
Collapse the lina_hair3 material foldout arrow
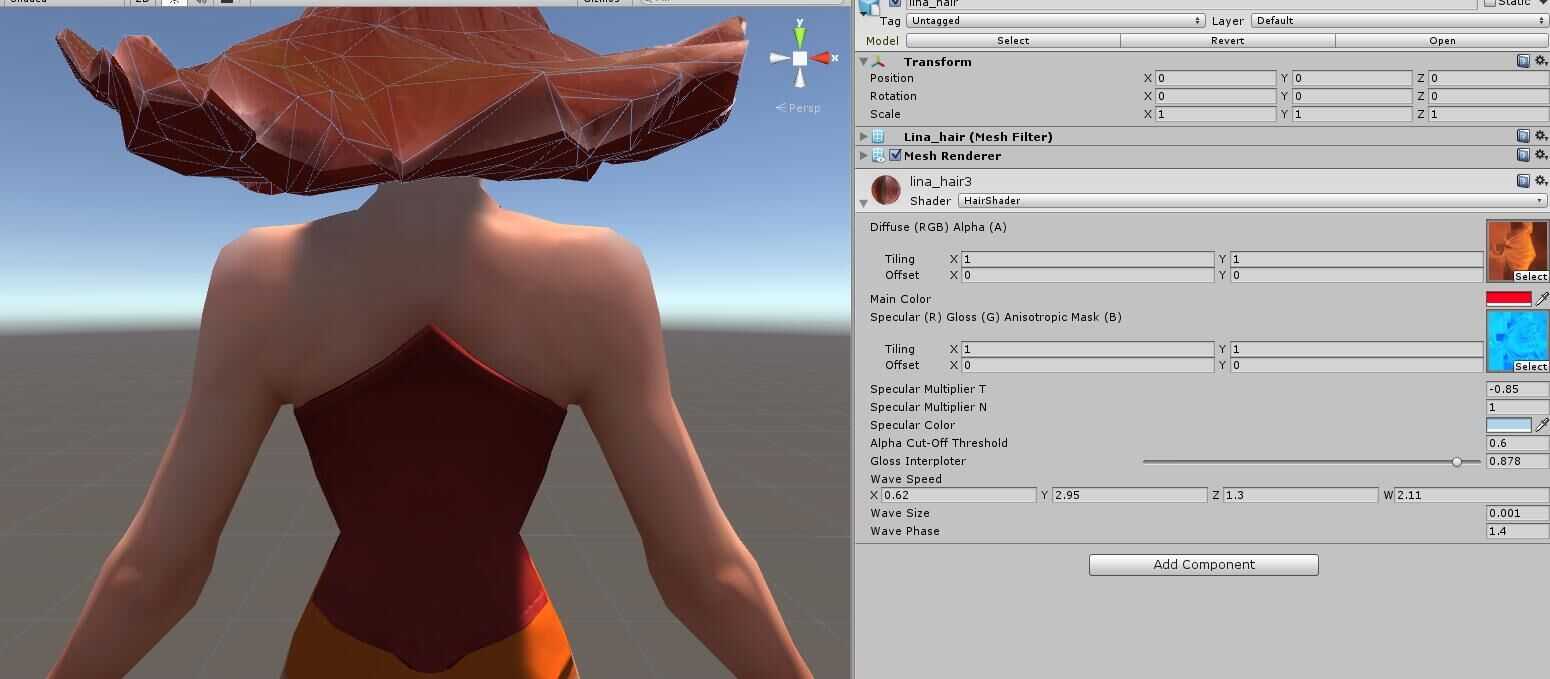click(x=864, y=203)
